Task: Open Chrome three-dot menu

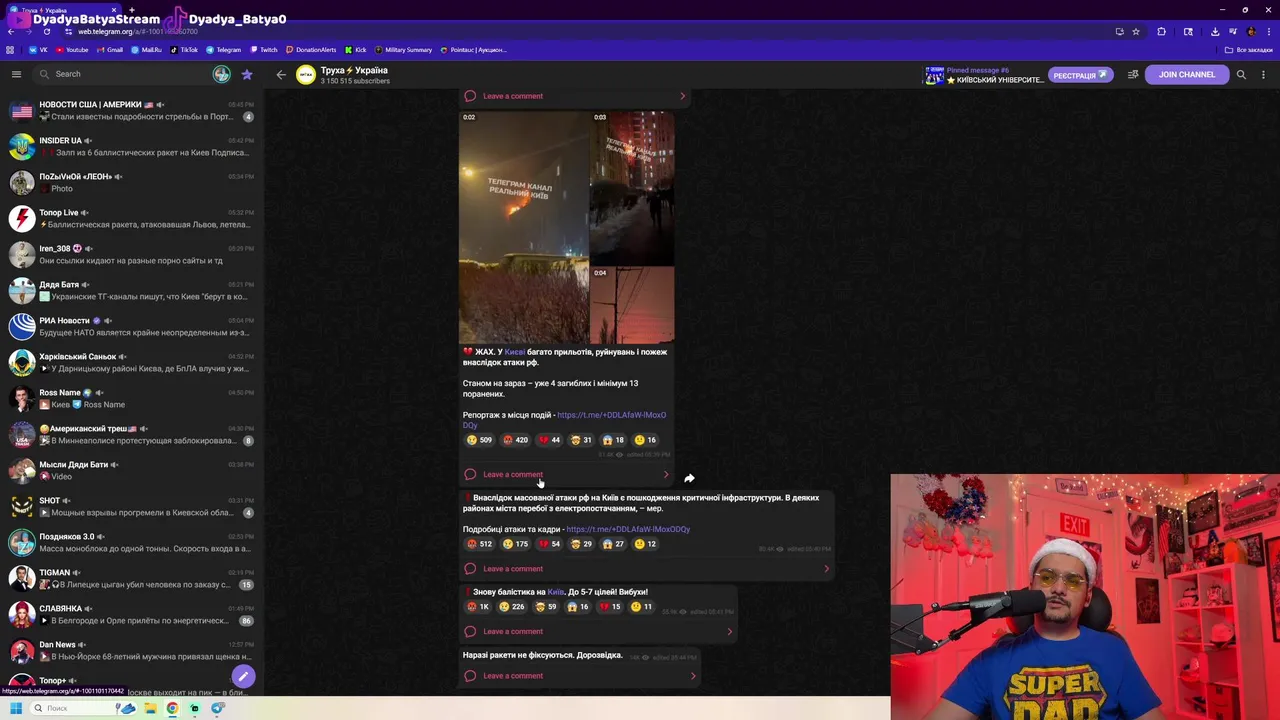Action: tap(1268, 31)
